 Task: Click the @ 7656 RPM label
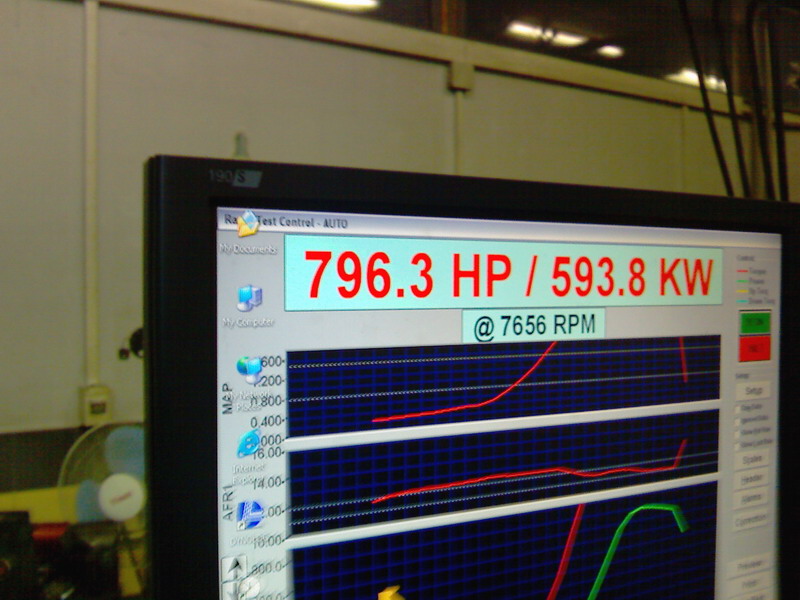[534, 327]
